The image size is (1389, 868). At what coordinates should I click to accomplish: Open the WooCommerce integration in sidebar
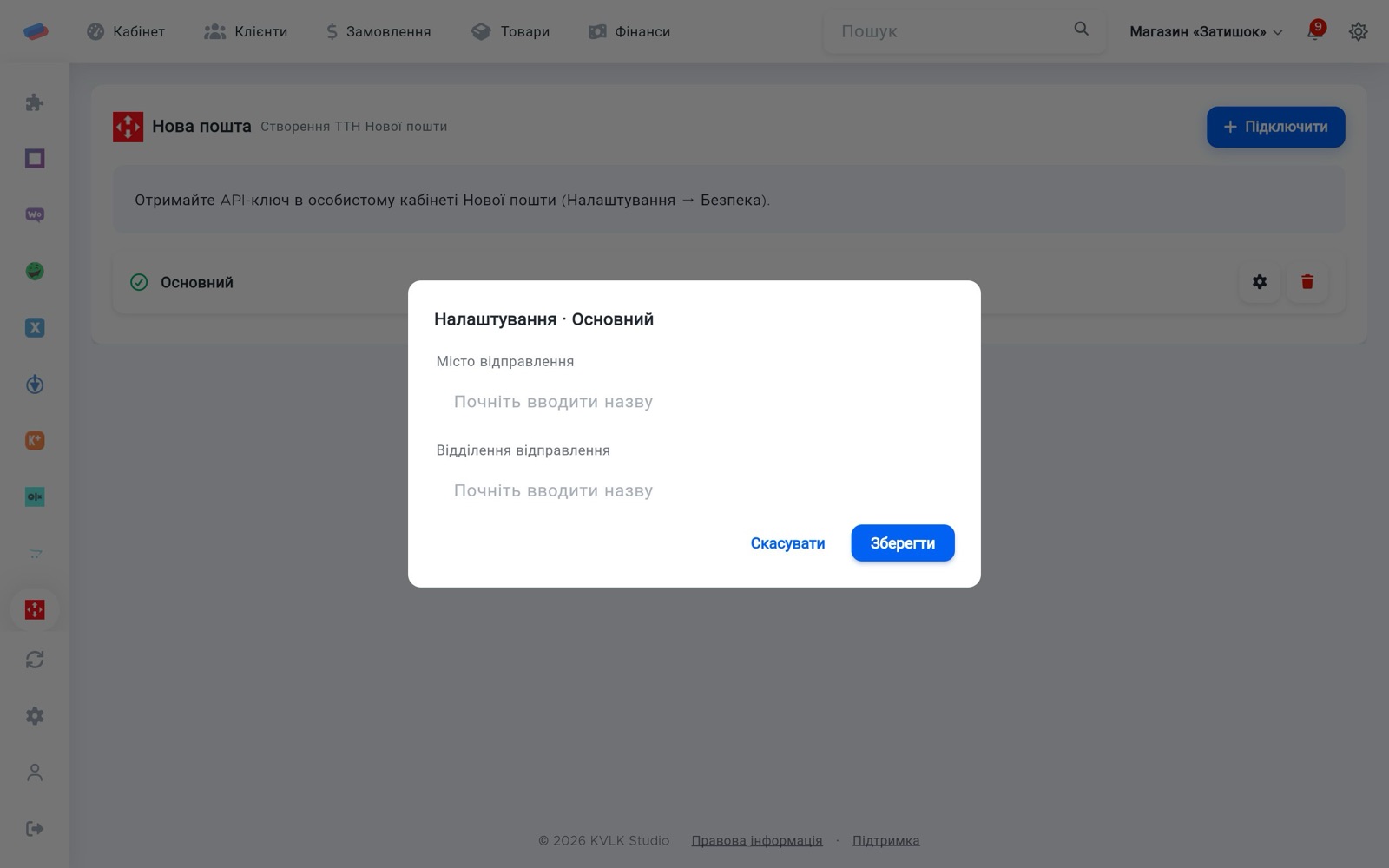tap(35, 215)
